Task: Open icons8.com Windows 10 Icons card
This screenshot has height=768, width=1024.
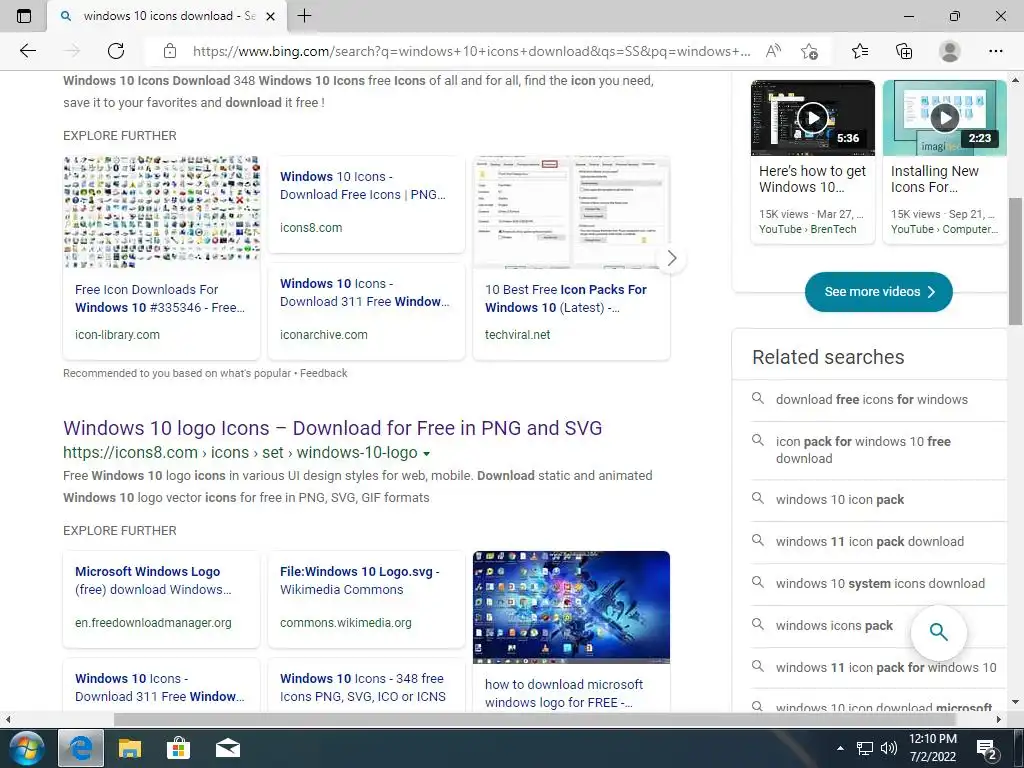Action: pyautogui.click(x=366, y=204)
